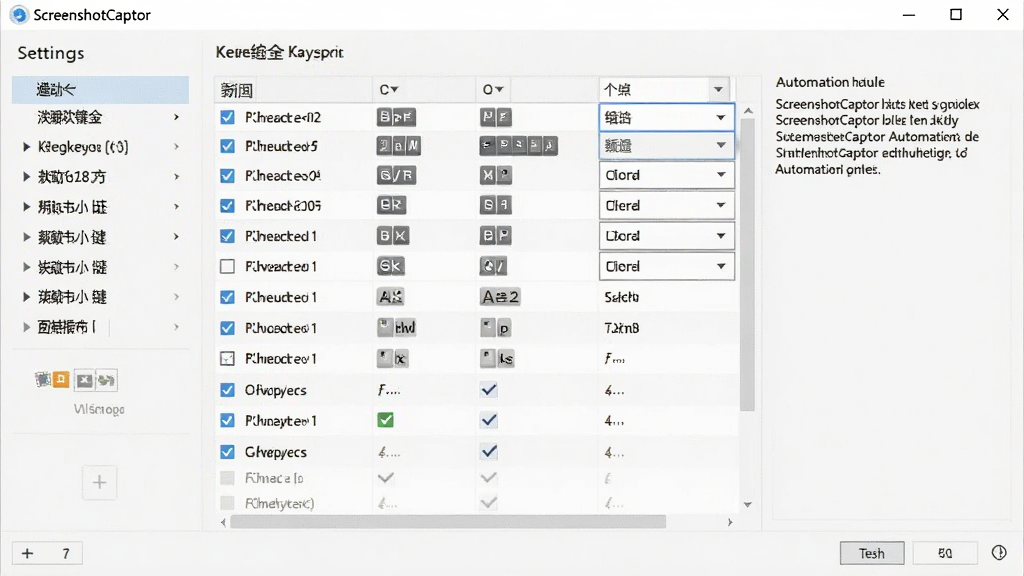Click the scroll-left arrow under the table
Screen dimensions: 1024x576
pos(223,522)
